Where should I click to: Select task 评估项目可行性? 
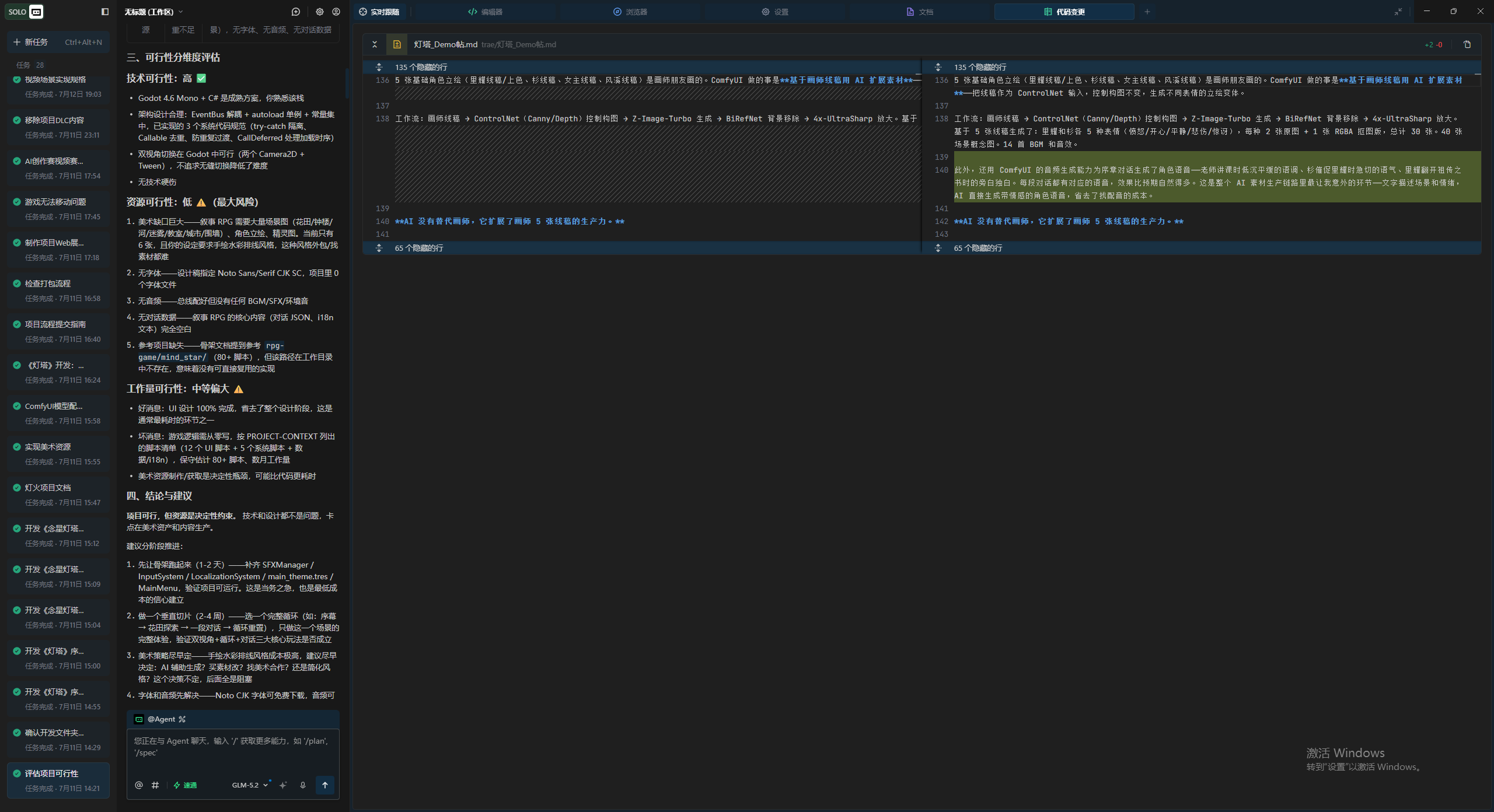click(x=58, y=780)
